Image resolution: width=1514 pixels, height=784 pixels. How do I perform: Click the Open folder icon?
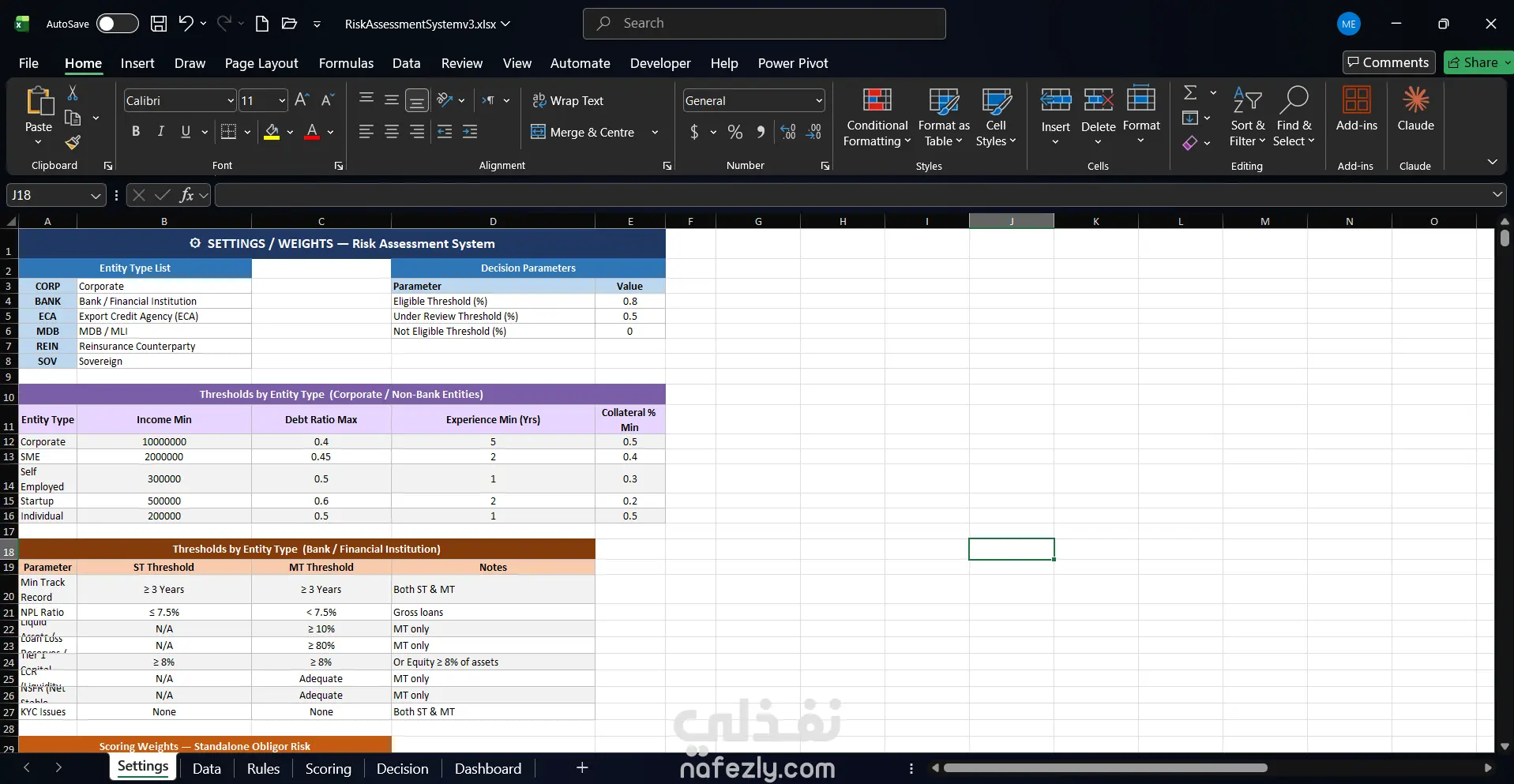[289, 24]
